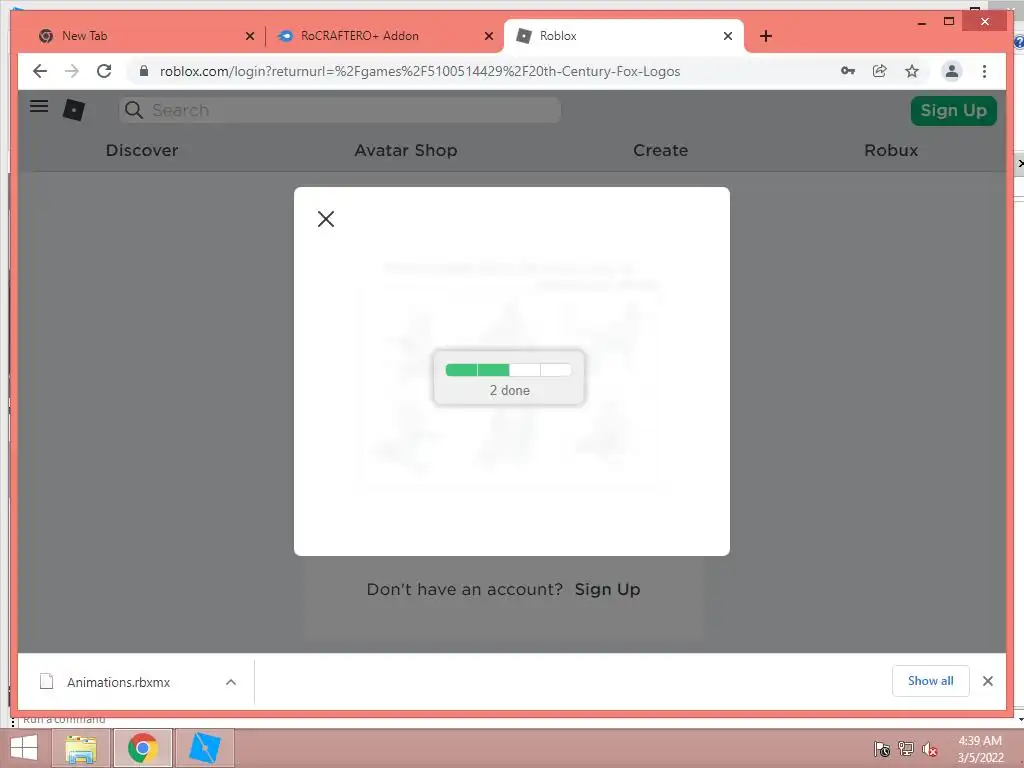1024x768 pixels.
Task: Open a new browser tab with plus
Action: point(766,36)
